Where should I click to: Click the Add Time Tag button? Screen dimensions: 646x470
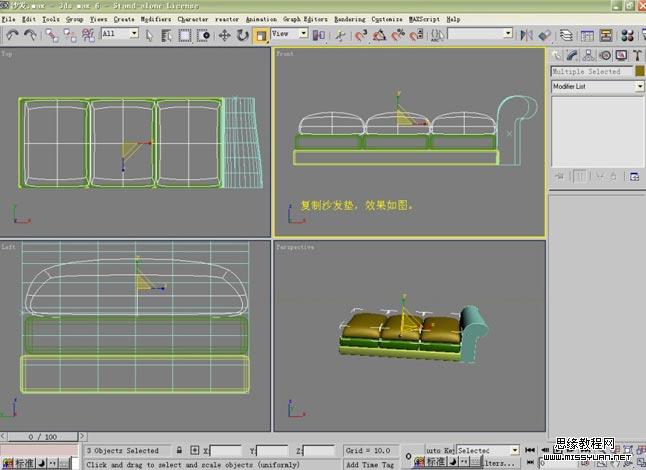[x=371, y=465]
